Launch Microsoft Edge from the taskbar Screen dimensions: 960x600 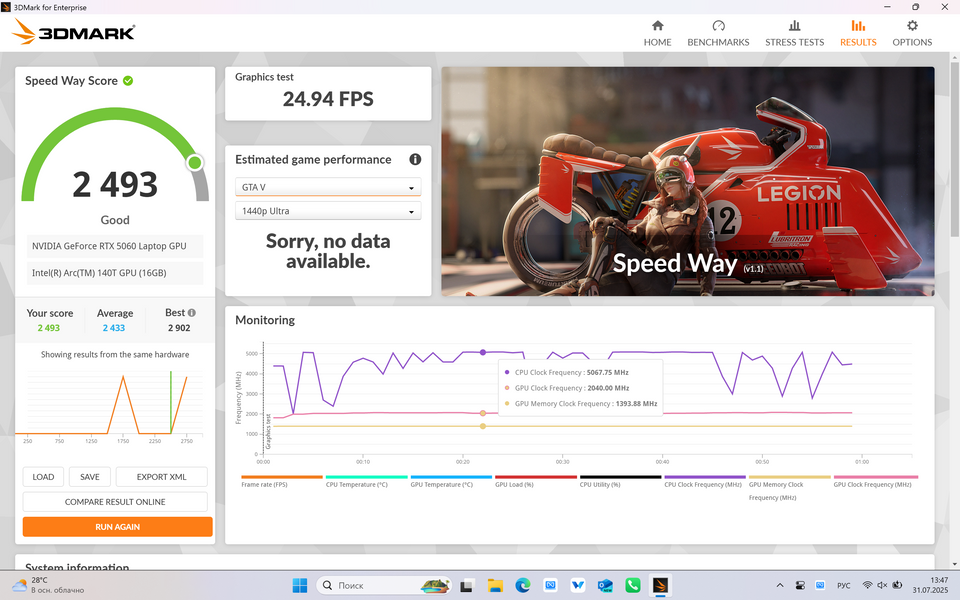[x=522, y=585]
